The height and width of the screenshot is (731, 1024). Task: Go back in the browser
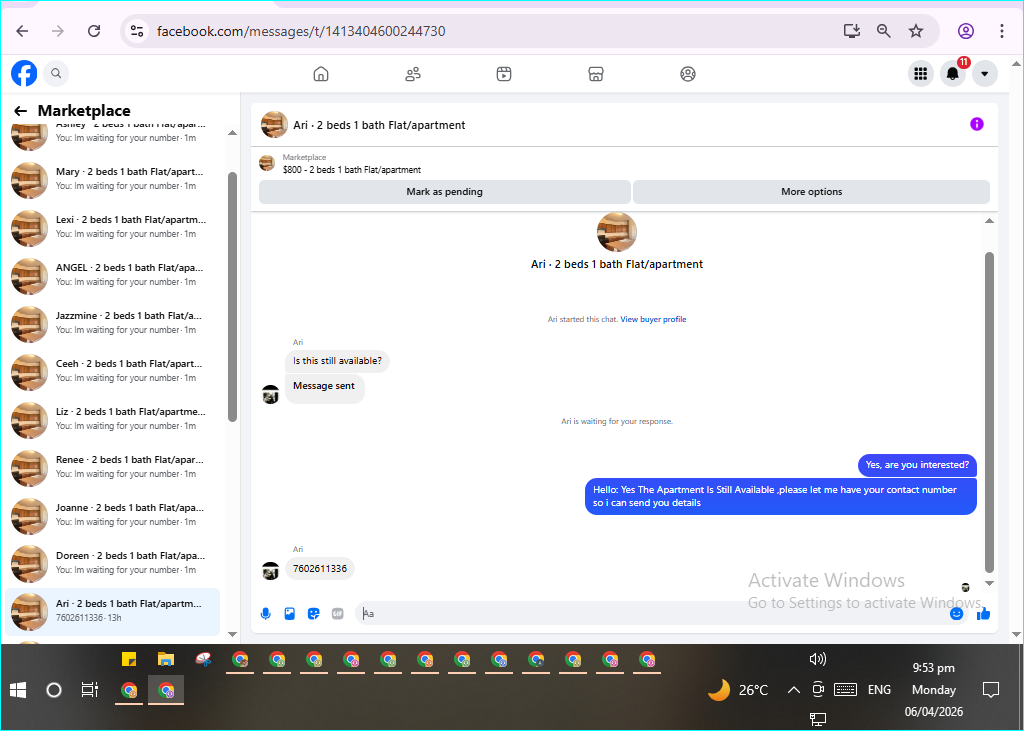(22, 31)
